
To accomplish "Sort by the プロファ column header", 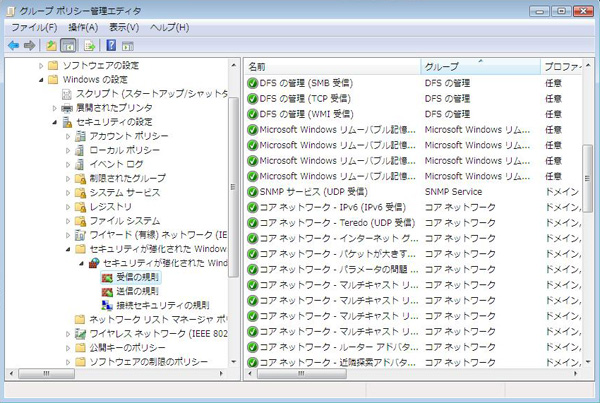I will (561, 67).
